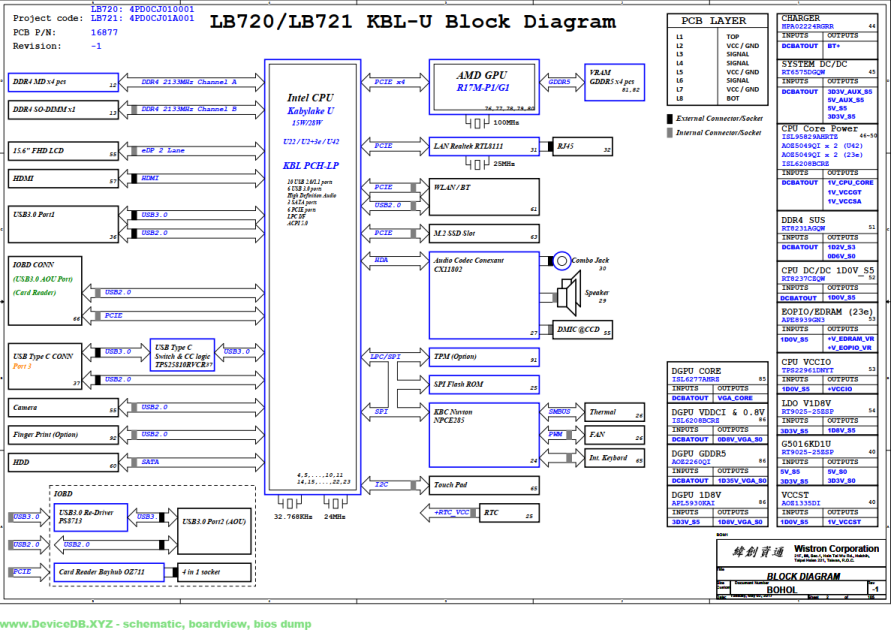
Task: Click the Intel CPU Kabylake U label
Action: pyautogui.click(x=311, y=104)
